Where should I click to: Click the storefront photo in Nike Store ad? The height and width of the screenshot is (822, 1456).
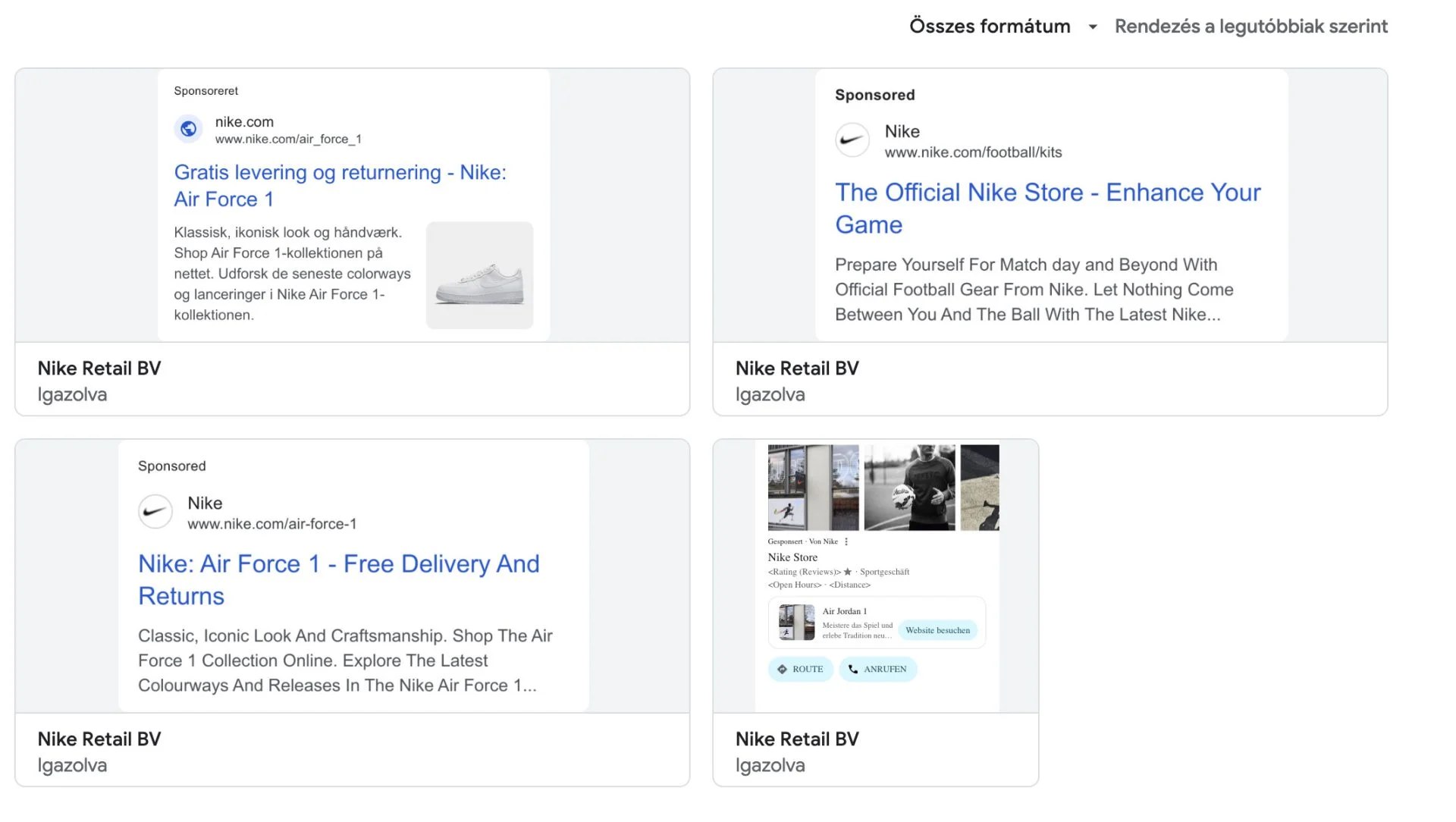pyautogui.click(x=814, y=488)
